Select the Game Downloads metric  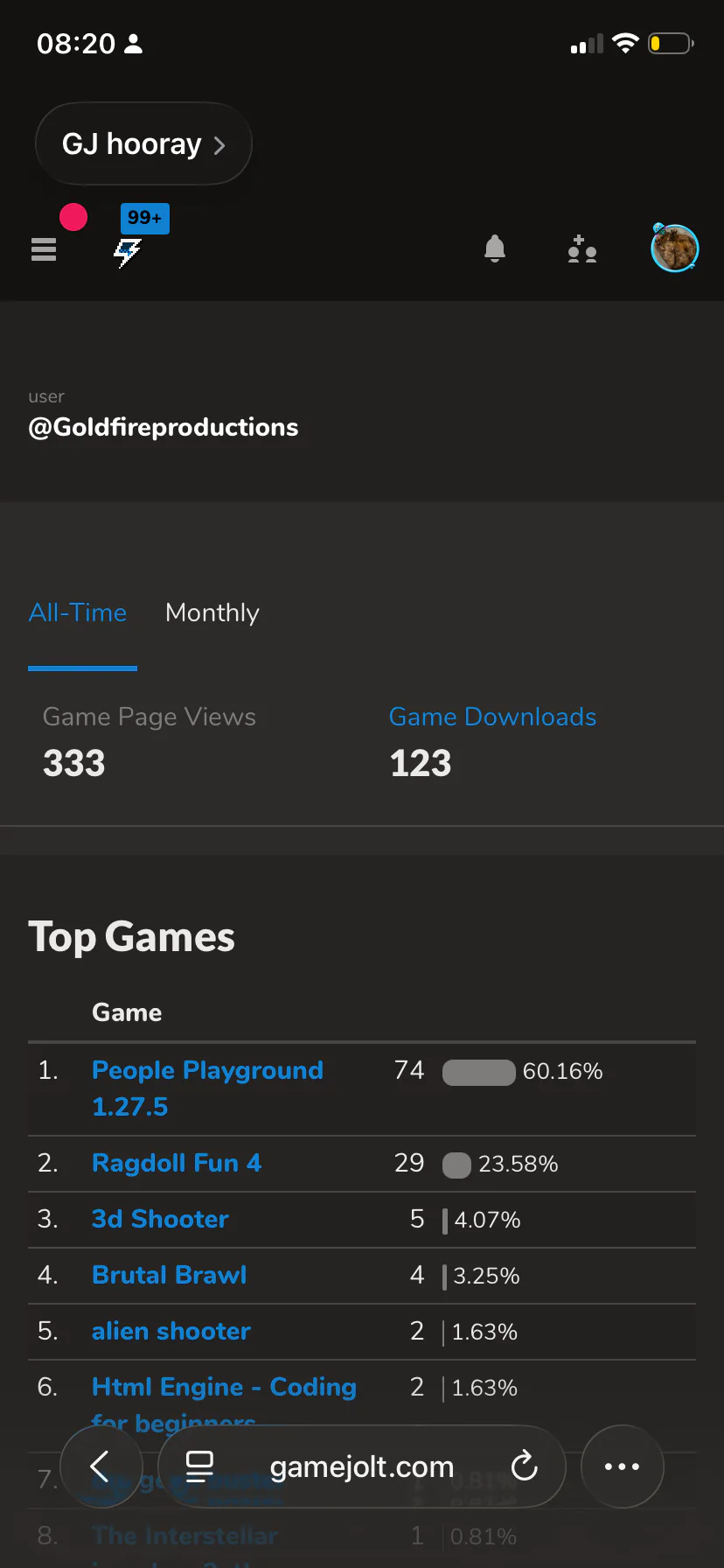click(x=492, y=717)
